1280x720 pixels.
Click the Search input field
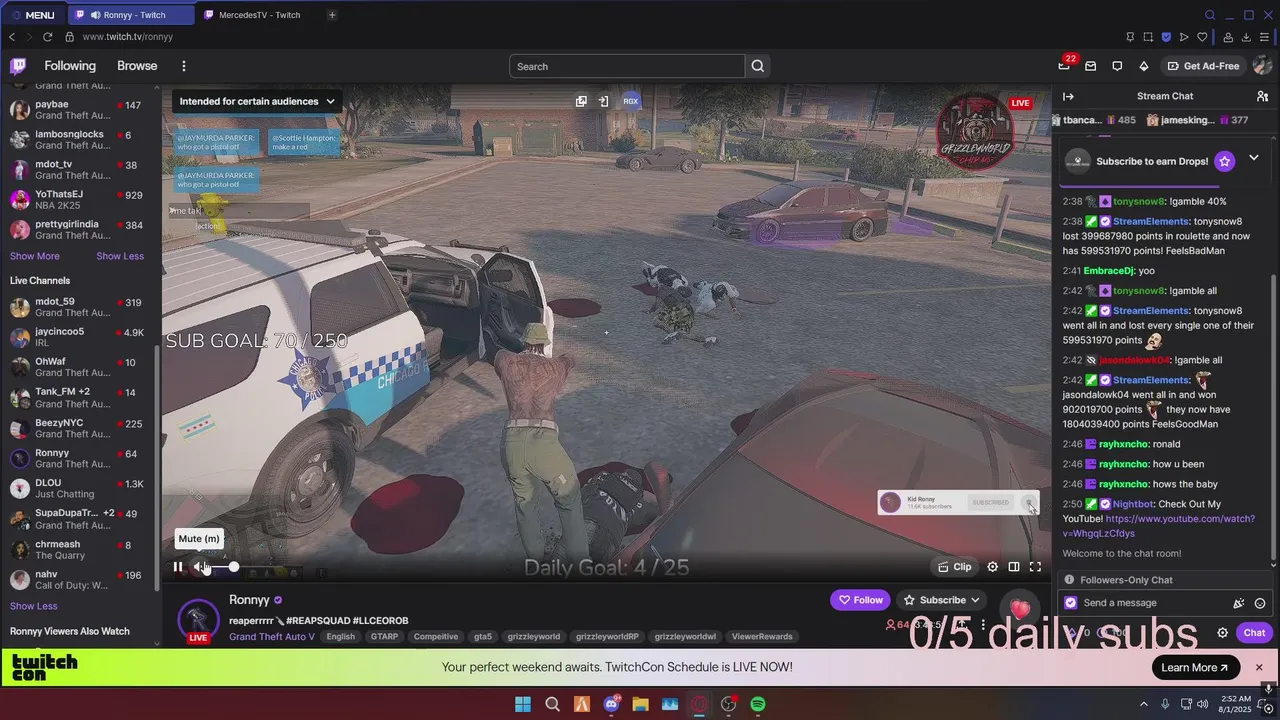tap(627, 66)
